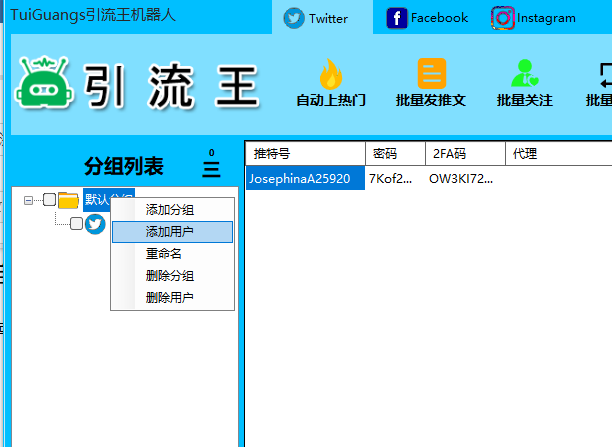Click the Instagram logo icon in tab
The image size is (612, 447).
(504, 17)
